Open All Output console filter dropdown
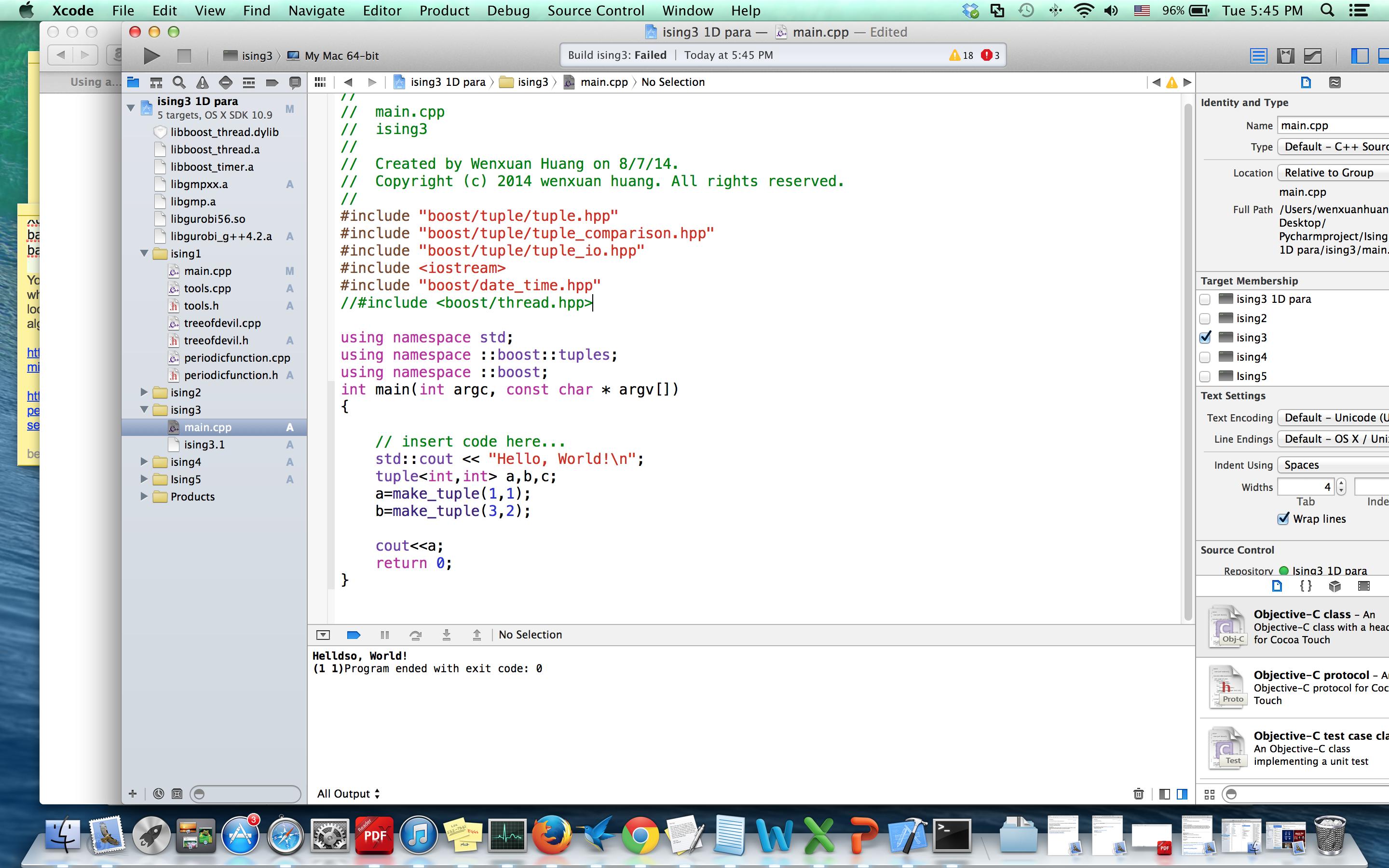The width and height of the screenshot is (1389, 868). pos(348,794)
